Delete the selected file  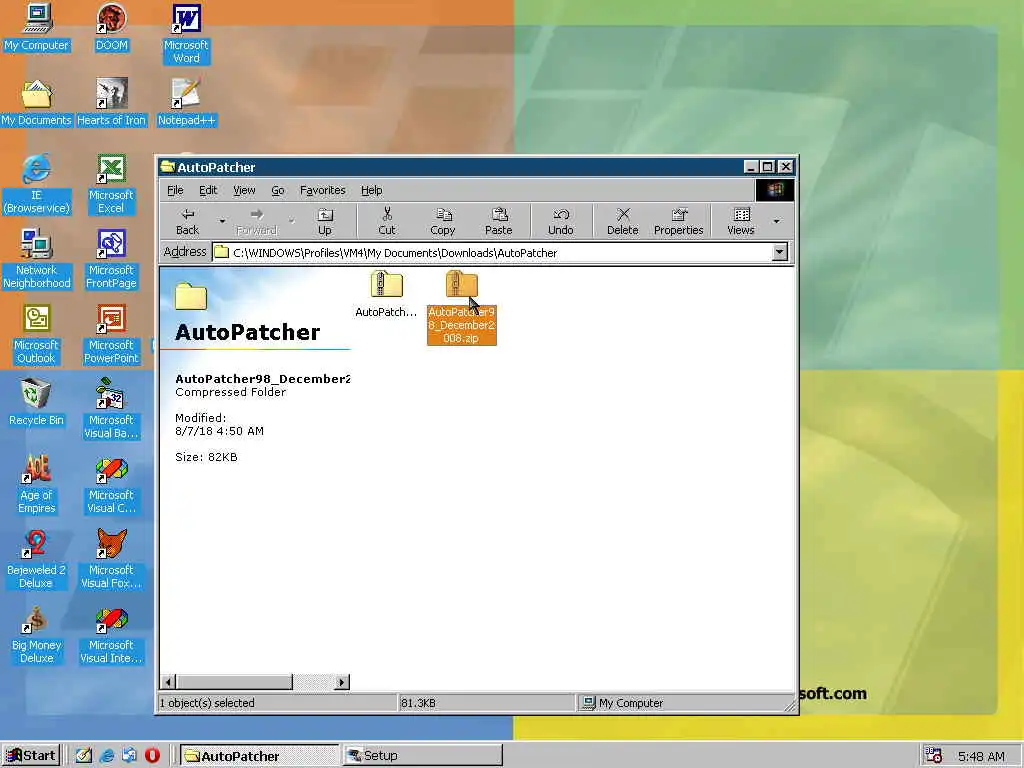coord(622,221)
